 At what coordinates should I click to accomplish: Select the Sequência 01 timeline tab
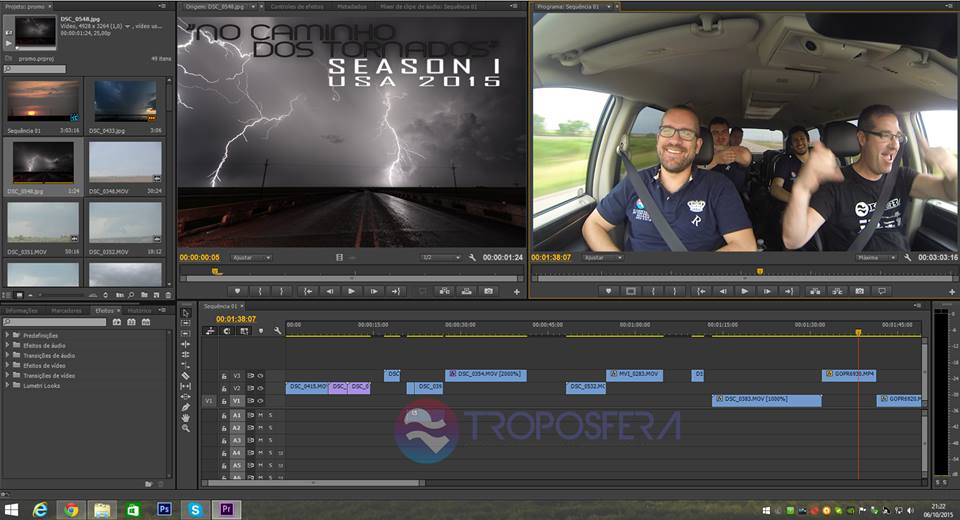tap(220, 306)
